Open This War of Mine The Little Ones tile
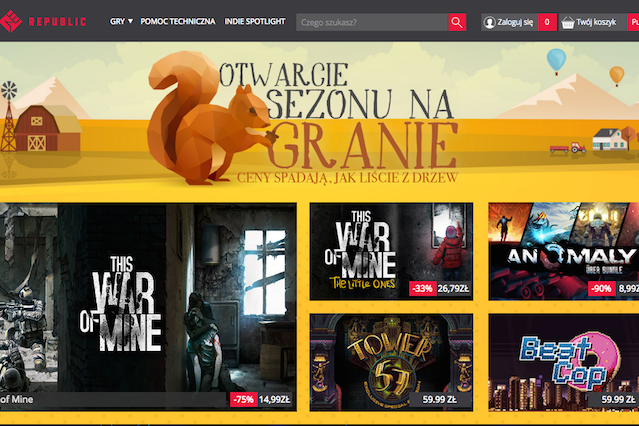 pyautogui.click(x=391, y=252)
